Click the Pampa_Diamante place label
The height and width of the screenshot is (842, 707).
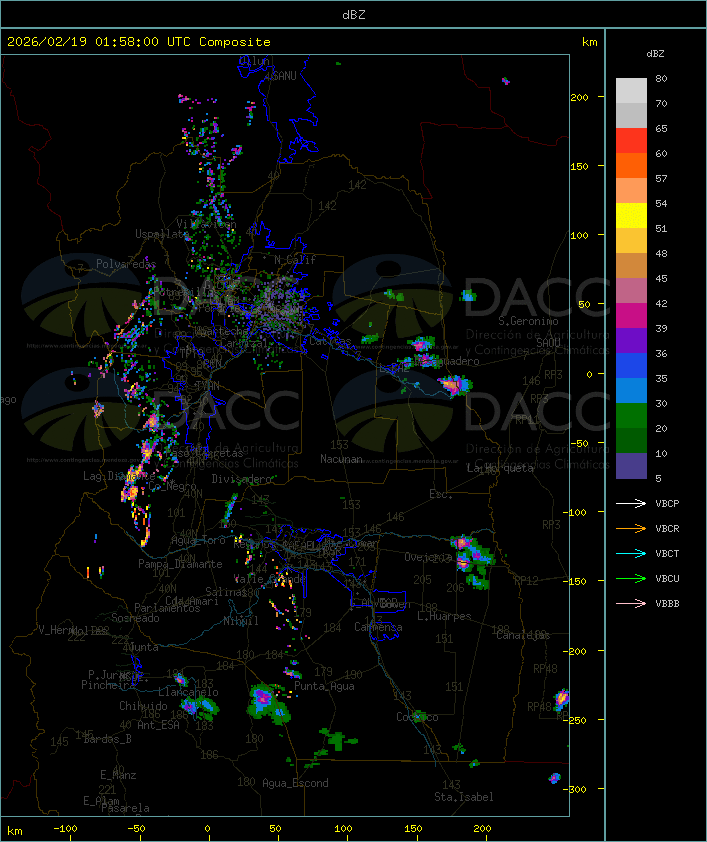pos(180,564)
